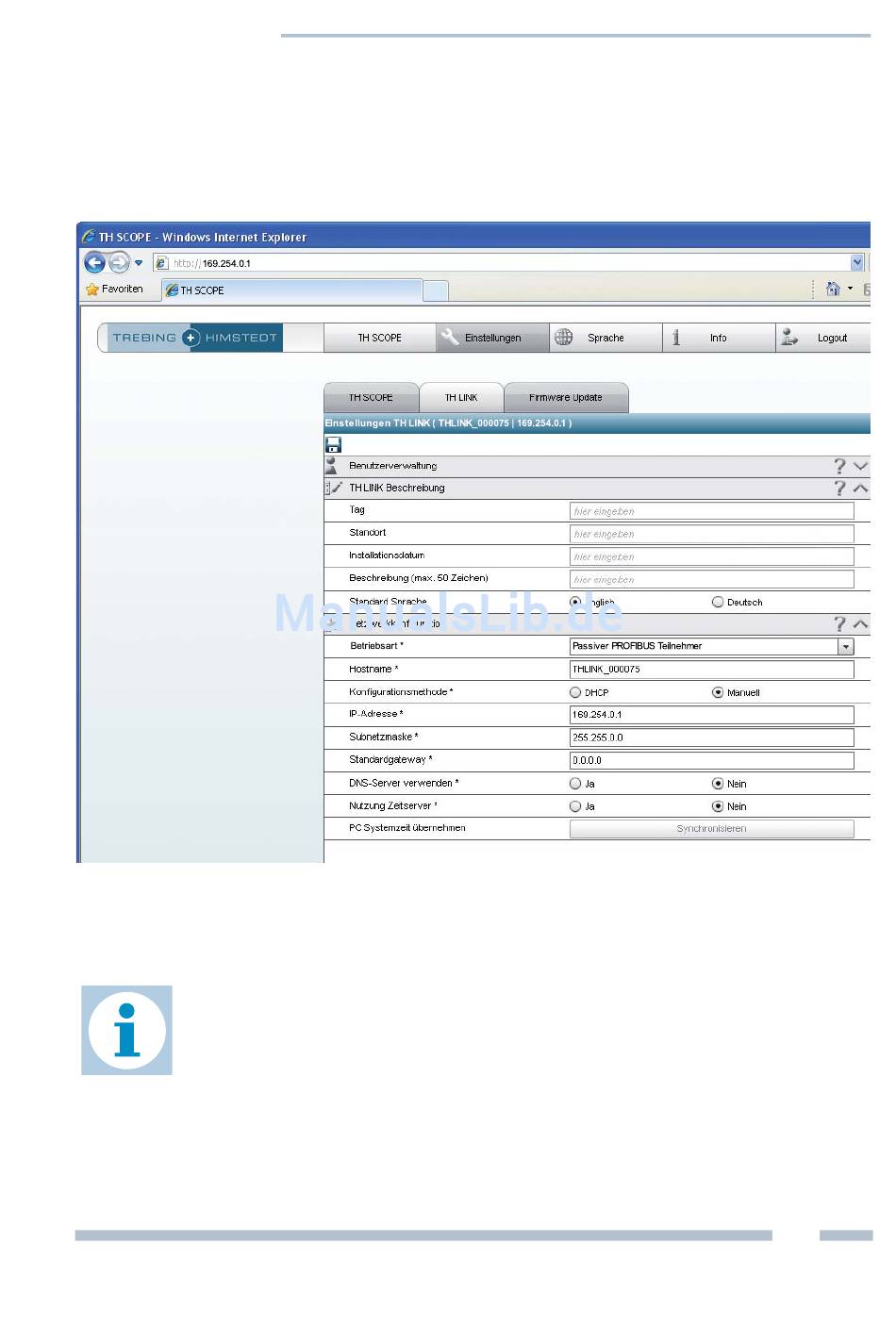Switch to the Firmware Update tab
This screenshot has height=1326, width=896.
click(x=566, y=397)
